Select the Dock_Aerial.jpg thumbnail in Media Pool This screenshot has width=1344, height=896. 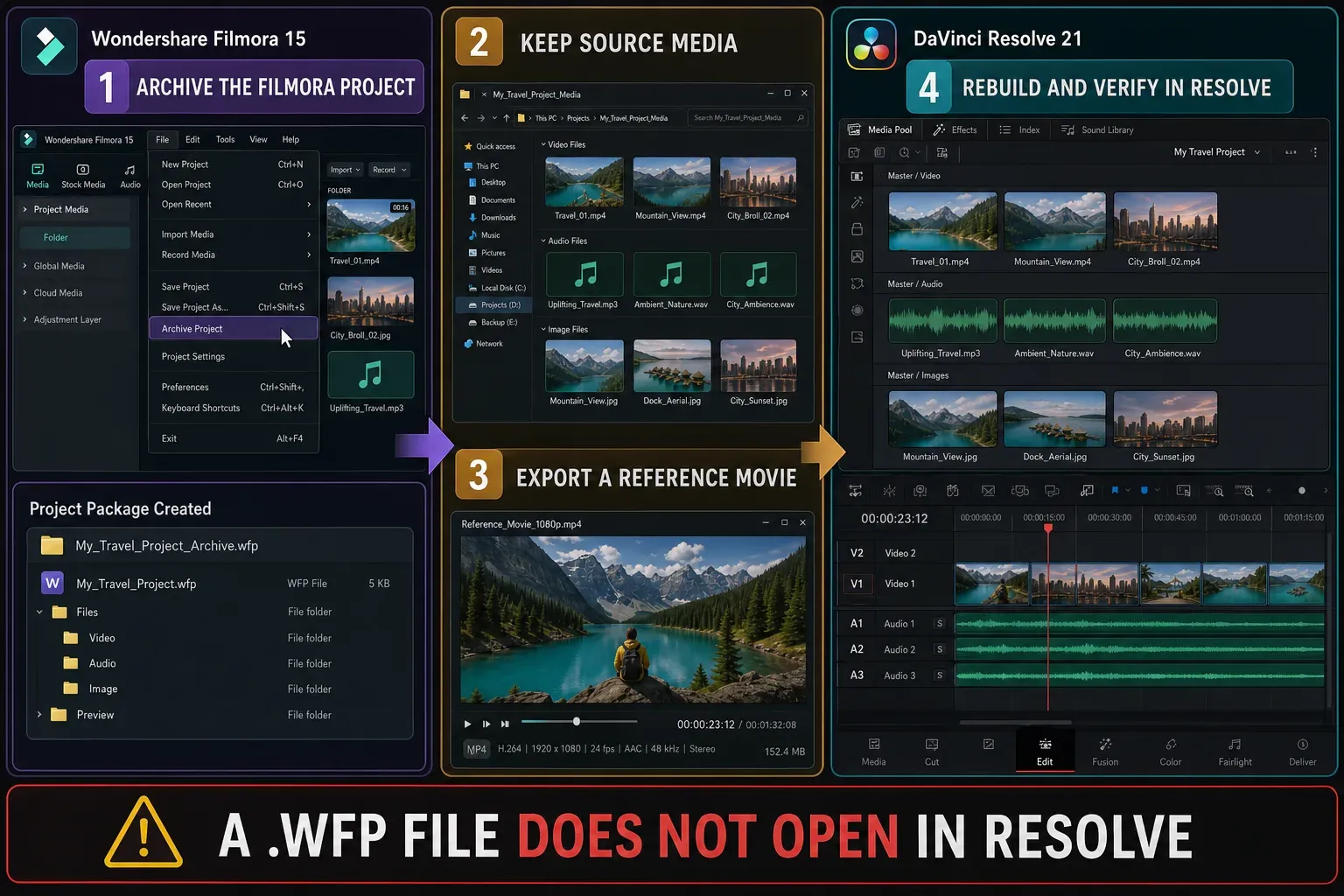click(x=1054, y=419)
